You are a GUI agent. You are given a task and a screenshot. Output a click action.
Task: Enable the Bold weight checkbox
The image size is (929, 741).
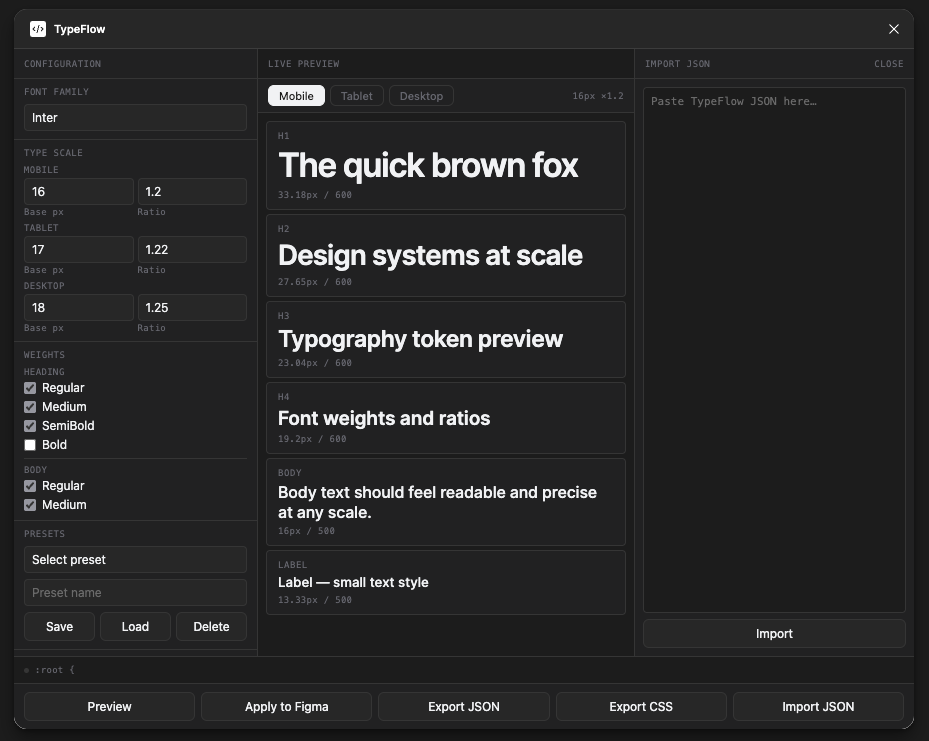click(30, 445)
